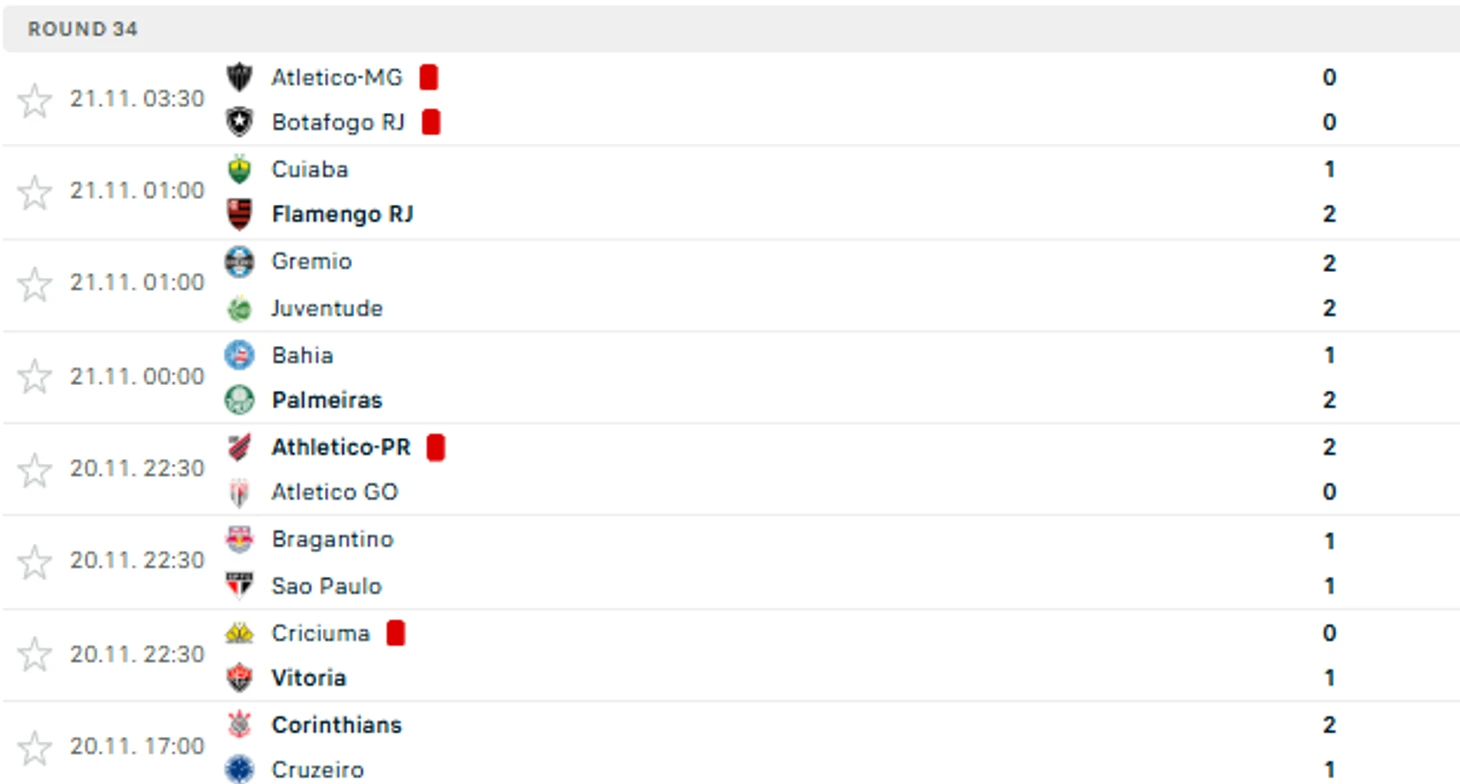Open the Vitoria team name link
Viewport: 1460px width, 784px height.
[x=309, y=678]
